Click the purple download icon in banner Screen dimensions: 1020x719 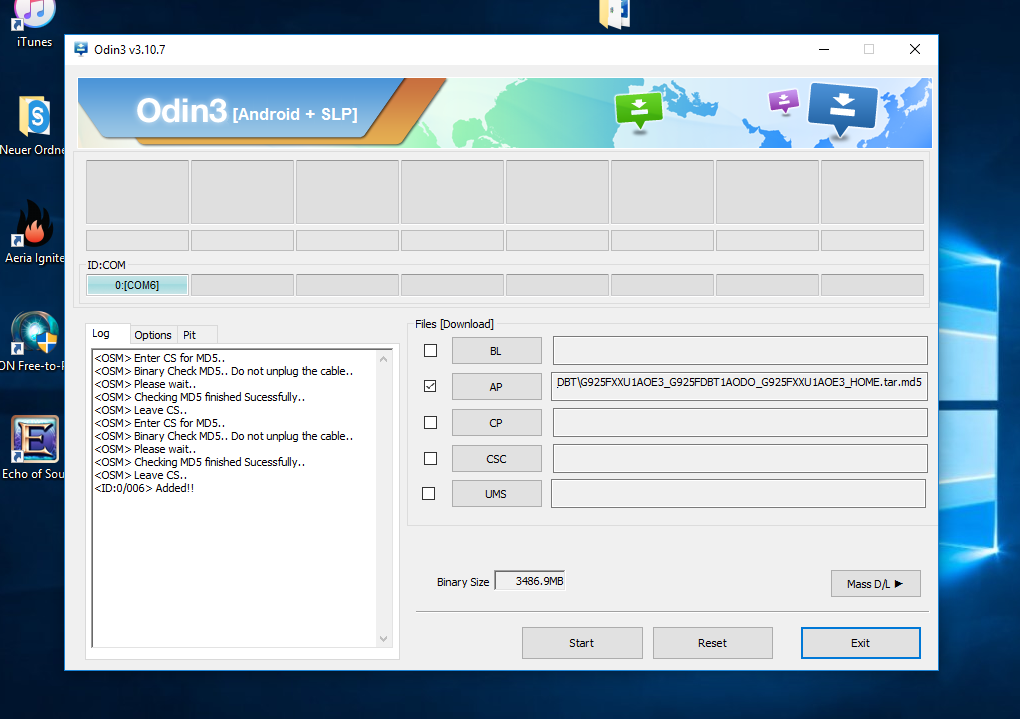[x=784, y=102]
